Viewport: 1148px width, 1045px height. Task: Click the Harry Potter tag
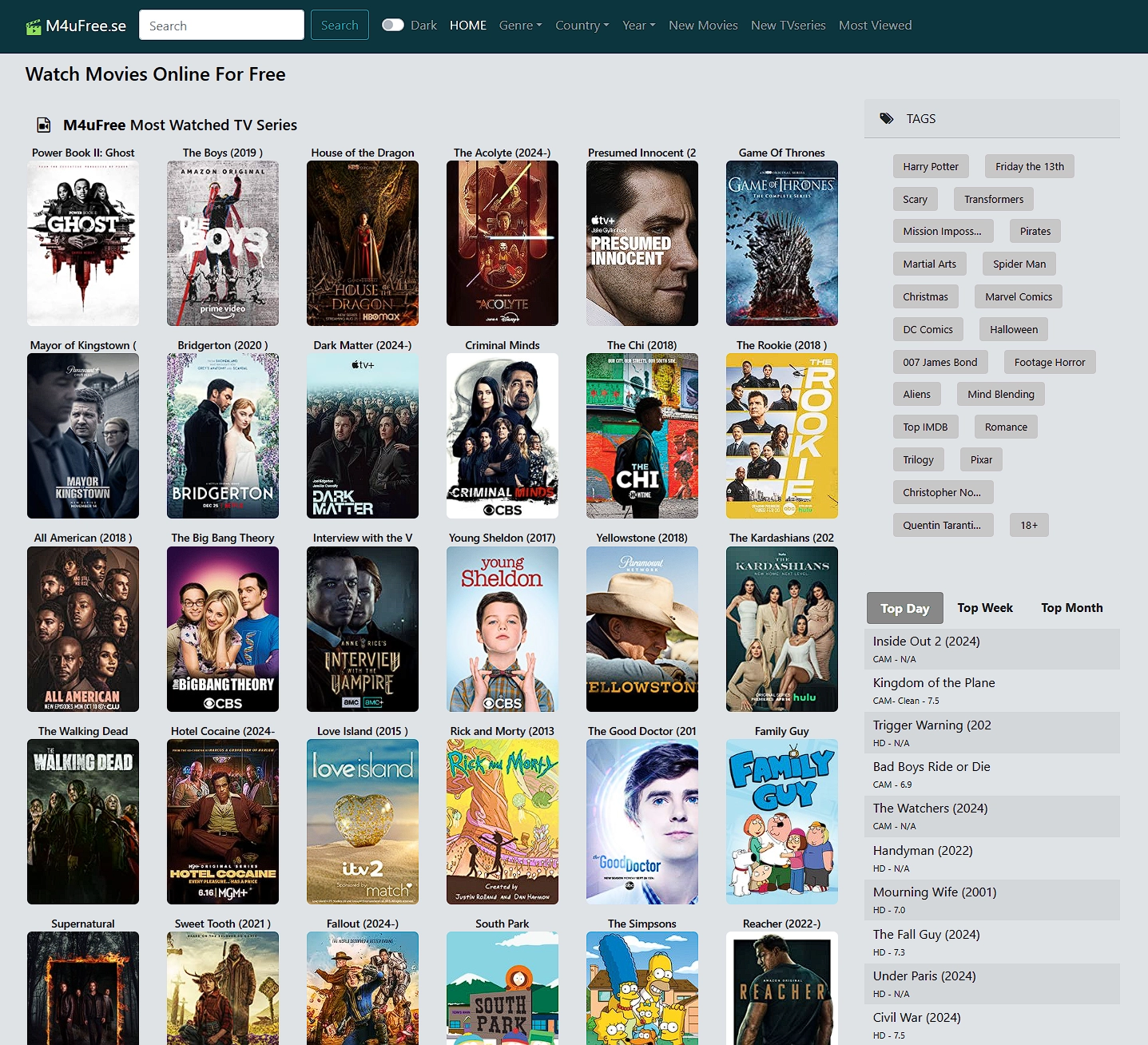[931, 167]
